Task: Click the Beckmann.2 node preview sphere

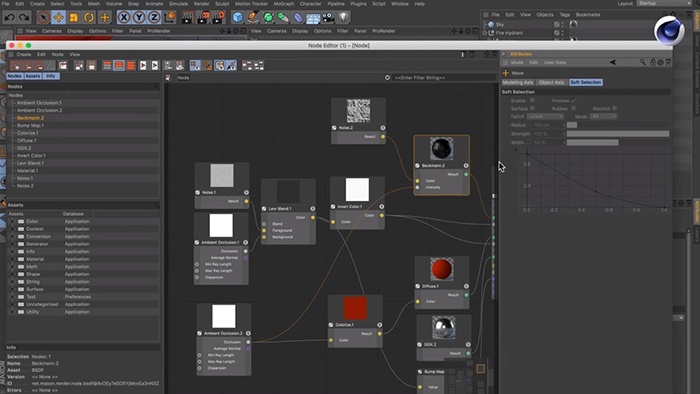Action: pos(442,149)
